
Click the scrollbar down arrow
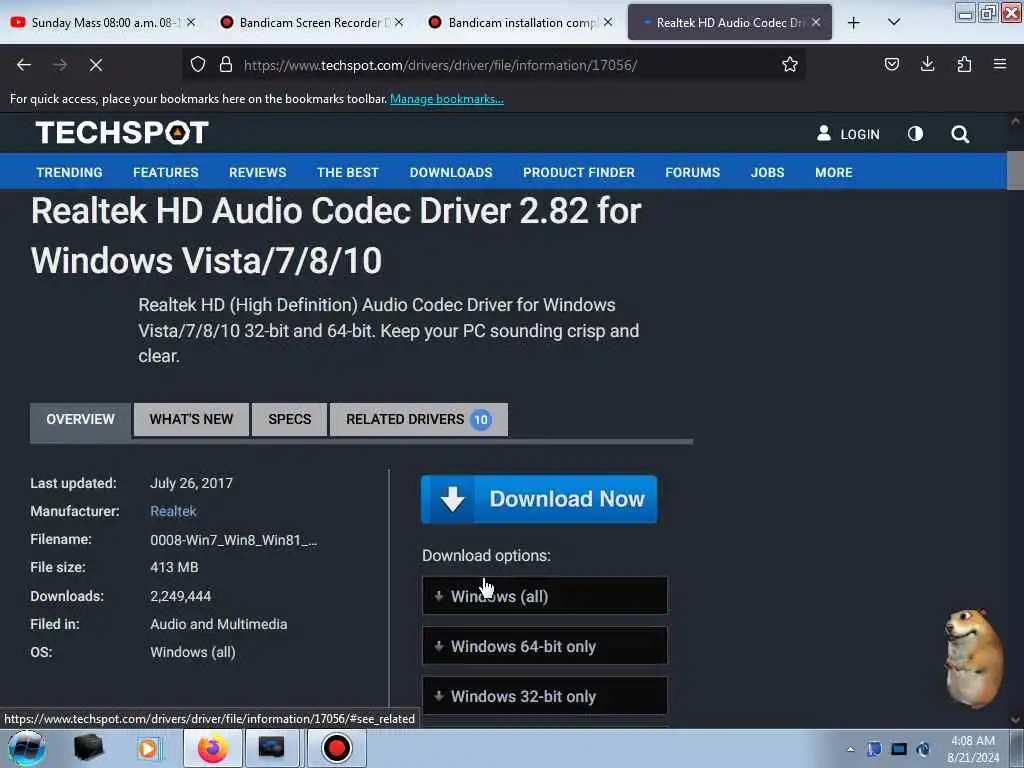coord(1015,720)
